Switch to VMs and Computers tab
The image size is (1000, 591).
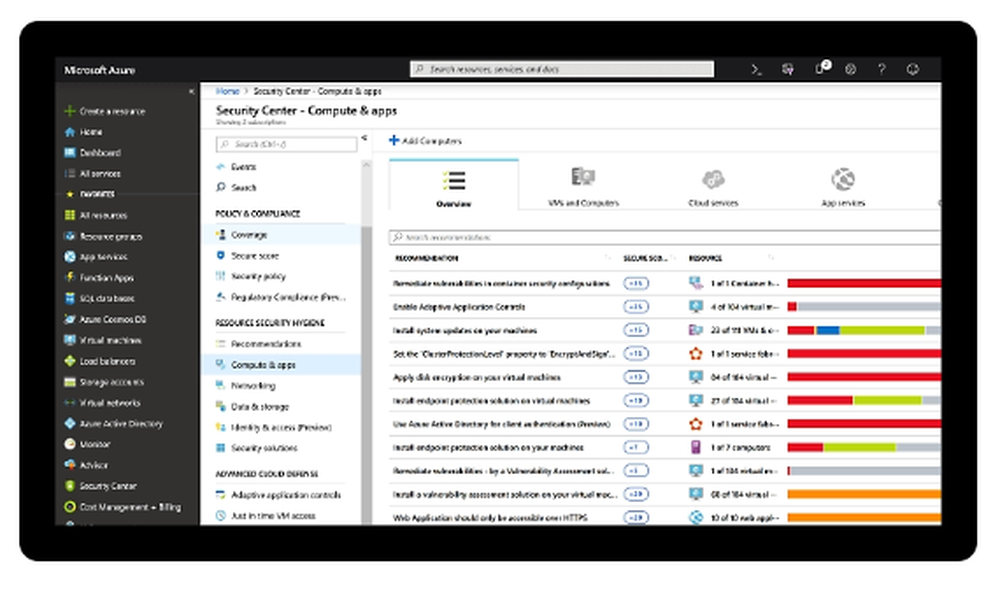583,186
